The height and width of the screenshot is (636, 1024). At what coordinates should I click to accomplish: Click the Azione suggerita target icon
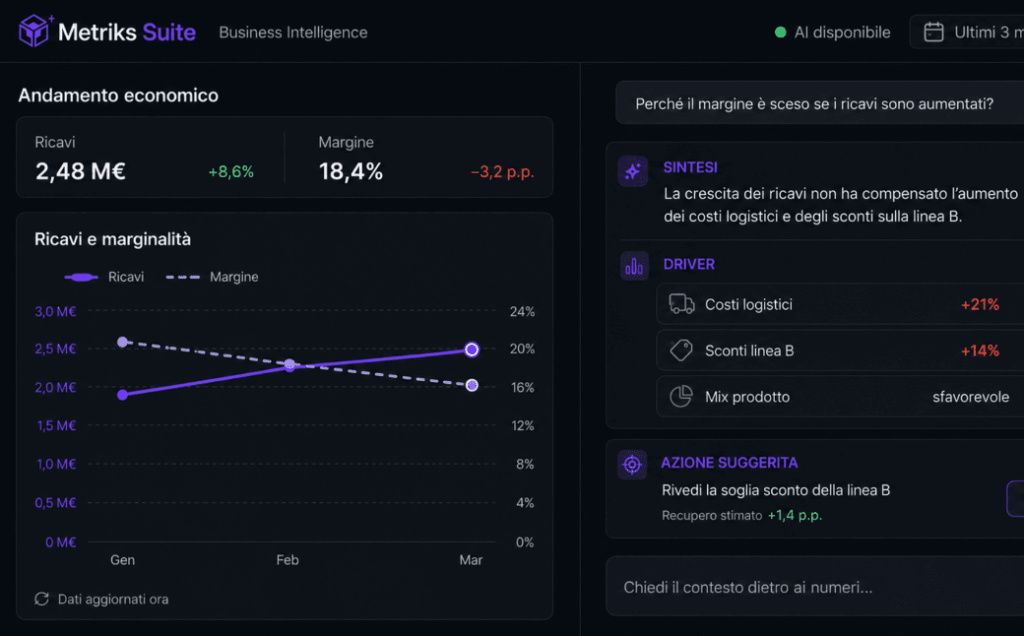click(632, 465)
